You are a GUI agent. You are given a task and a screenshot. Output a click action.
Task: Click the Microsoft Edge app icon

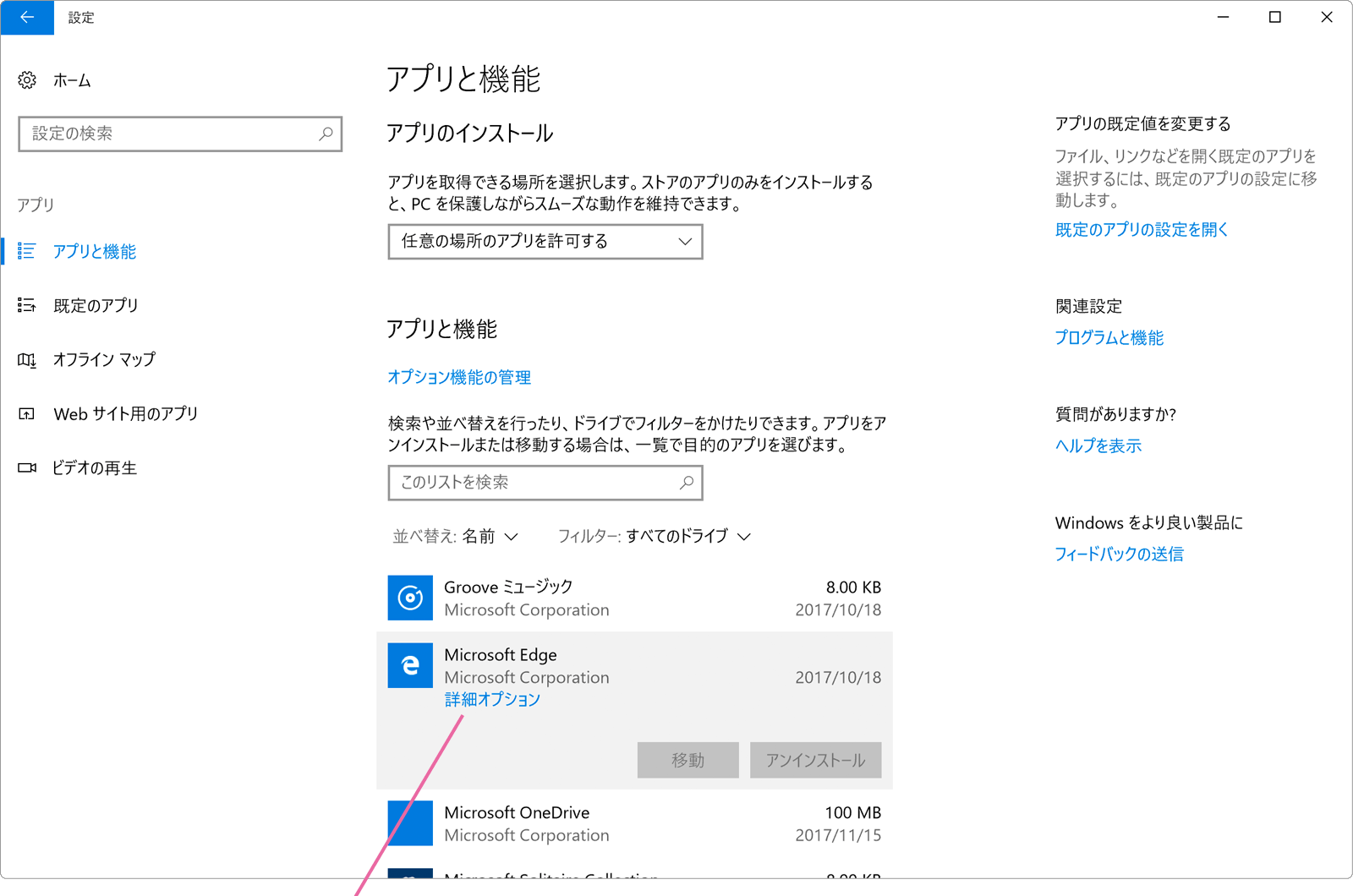410,665
